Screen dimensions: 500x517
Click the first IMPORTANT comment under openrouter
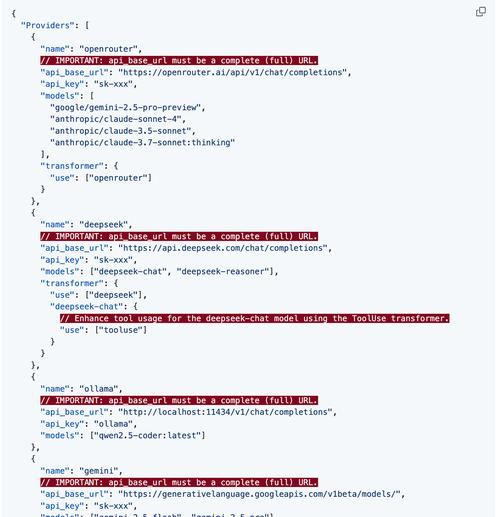click(179, 60)
